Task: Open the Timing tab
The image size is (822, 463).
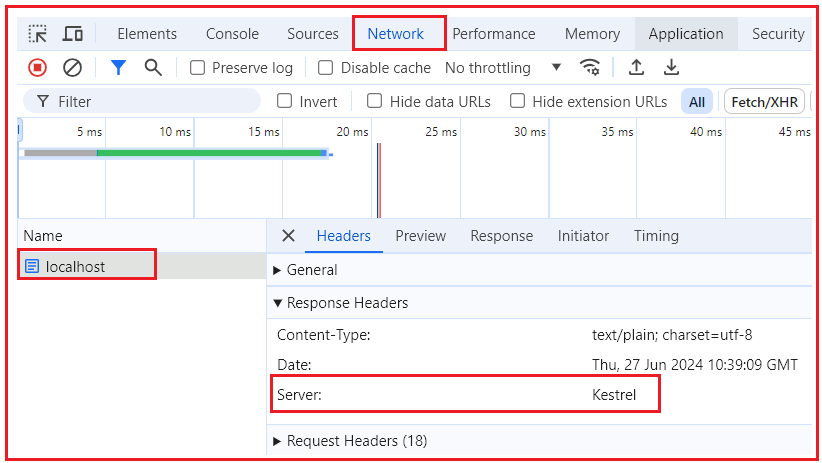Action: coord(656,236)
